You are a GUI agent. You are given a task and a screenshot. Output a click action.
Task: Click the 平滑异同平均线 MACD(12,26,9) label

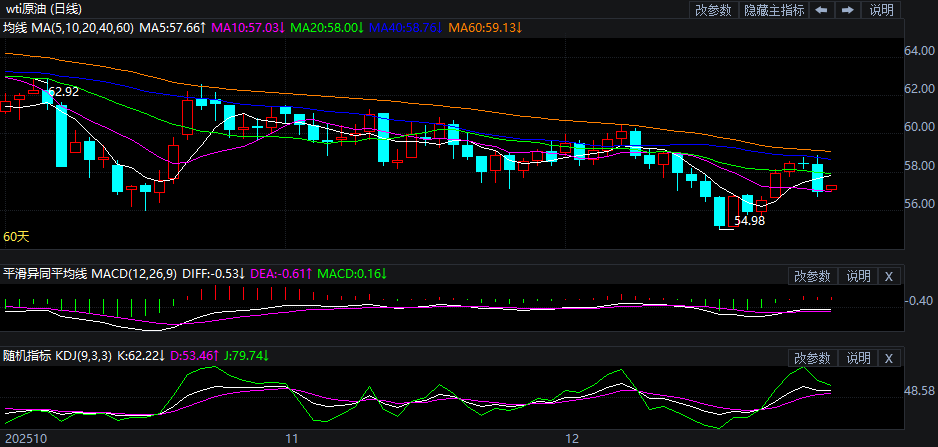click(90, 274)
